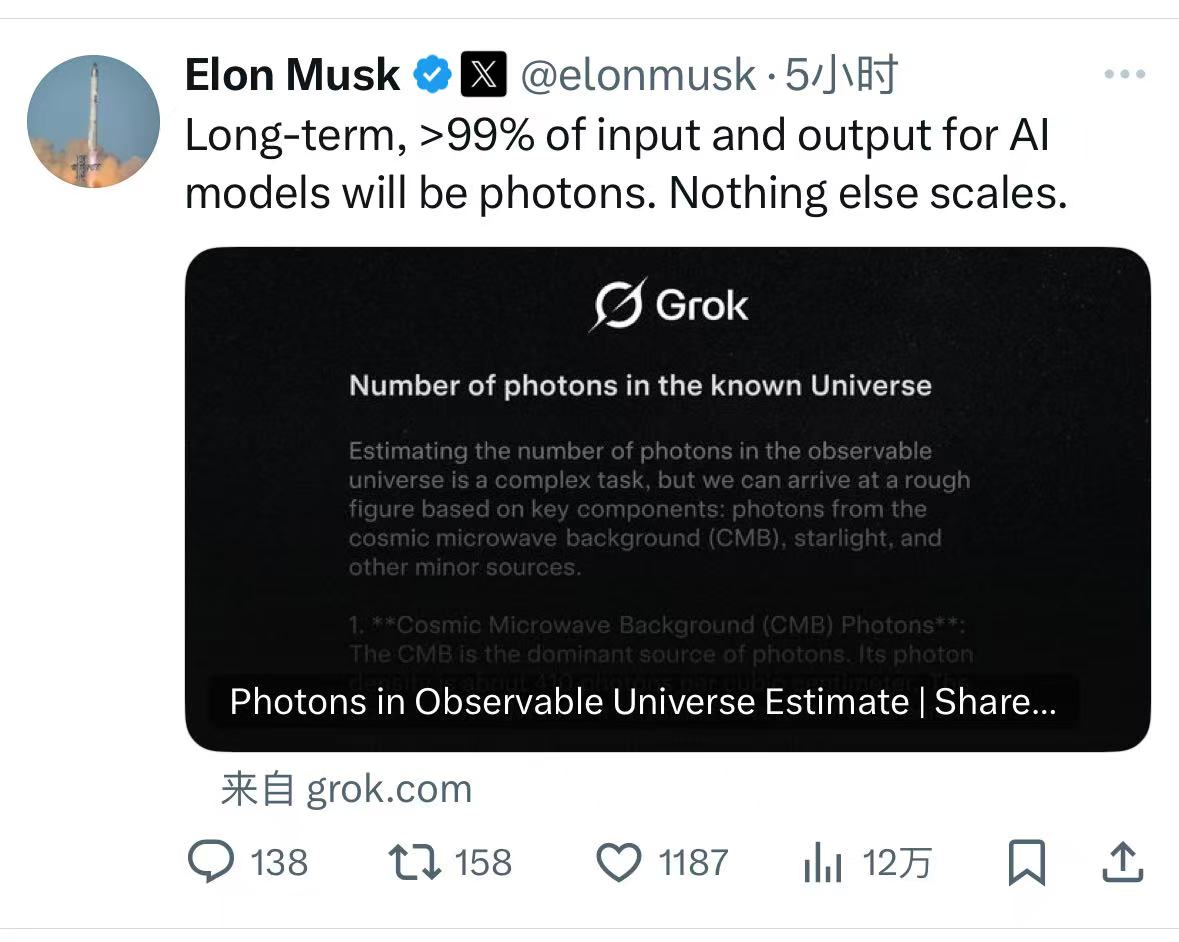Click the X affiliation badge
This screenshot has height=942, width=1179.
click(x=483, y=76)
